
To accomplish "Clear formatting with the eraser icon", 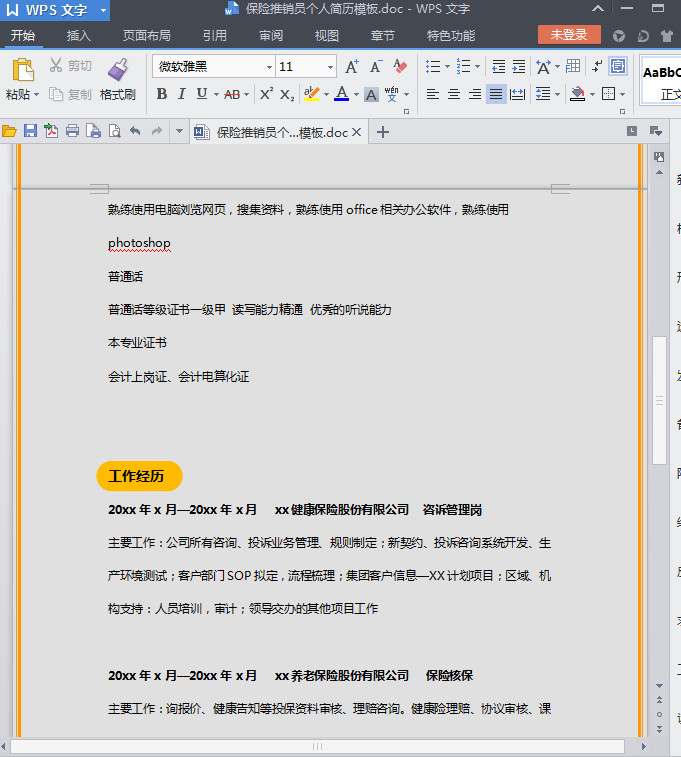I will coord(400,66).
